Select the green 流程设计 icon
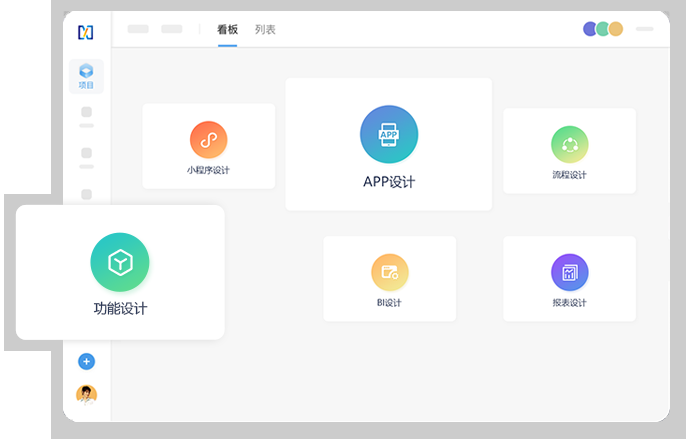Screen dimensions: 690x440 coord(569,144)
